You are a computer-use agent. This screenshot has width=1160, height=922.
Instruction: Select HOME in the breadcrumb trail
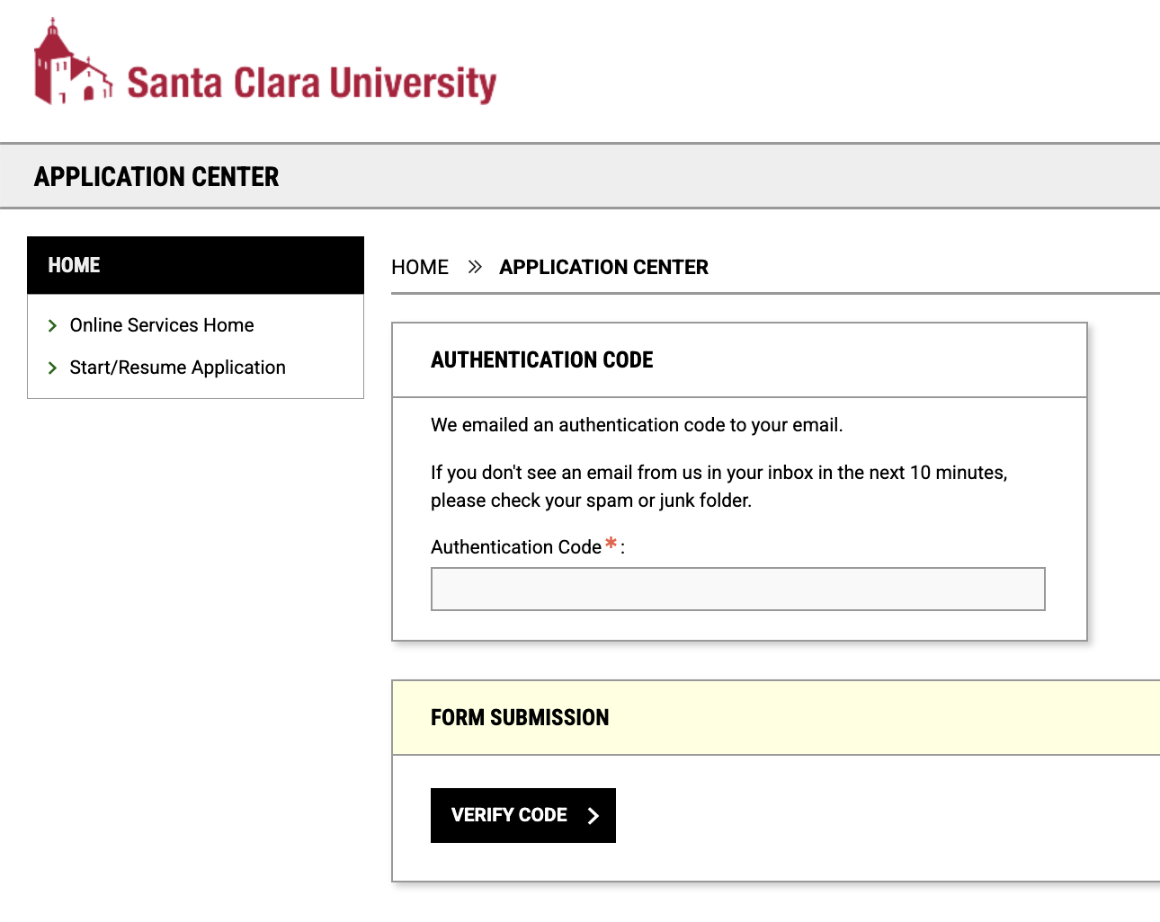pyautogui.click(x=419, y=266)
